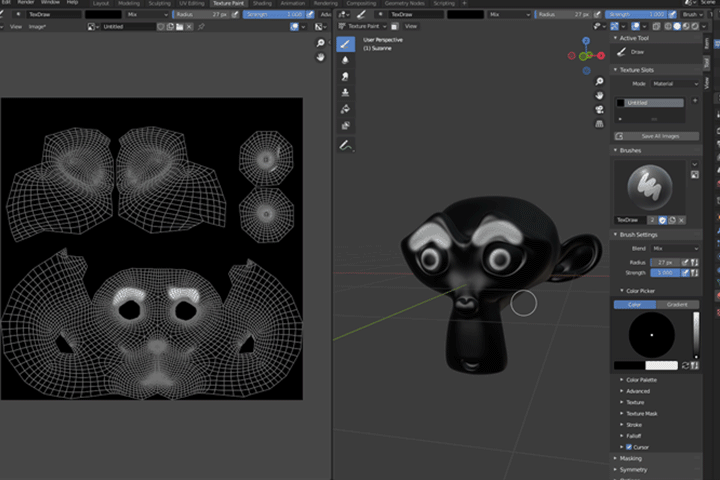Click the Strength slider in image editor header
The width and height of the screenshot is (720, 480).
pos(274,15)
